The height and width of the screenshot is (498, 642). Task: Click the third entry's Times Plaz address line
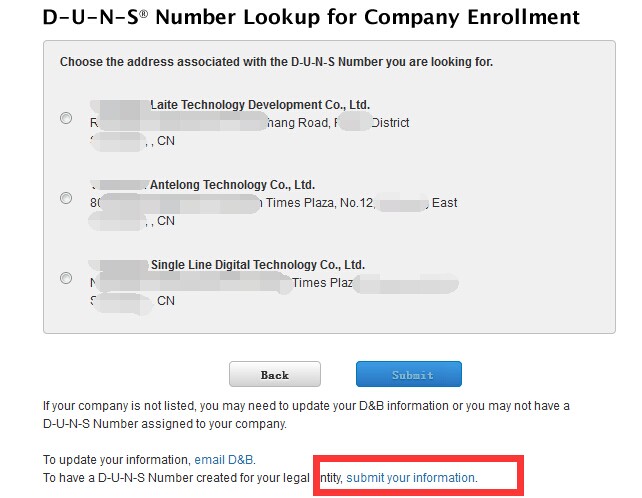[274, 283]
